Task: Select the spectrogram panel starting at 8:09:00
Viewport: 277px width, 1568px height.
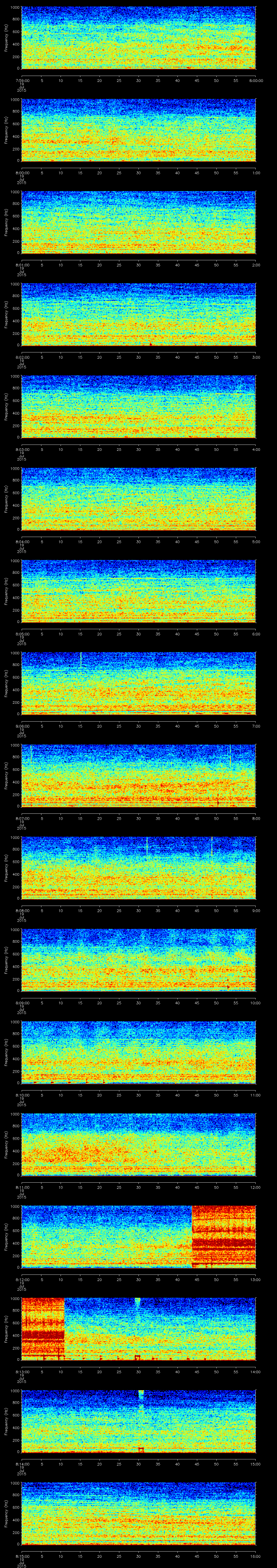Action: pyautogui.click(x=139, y=960)
